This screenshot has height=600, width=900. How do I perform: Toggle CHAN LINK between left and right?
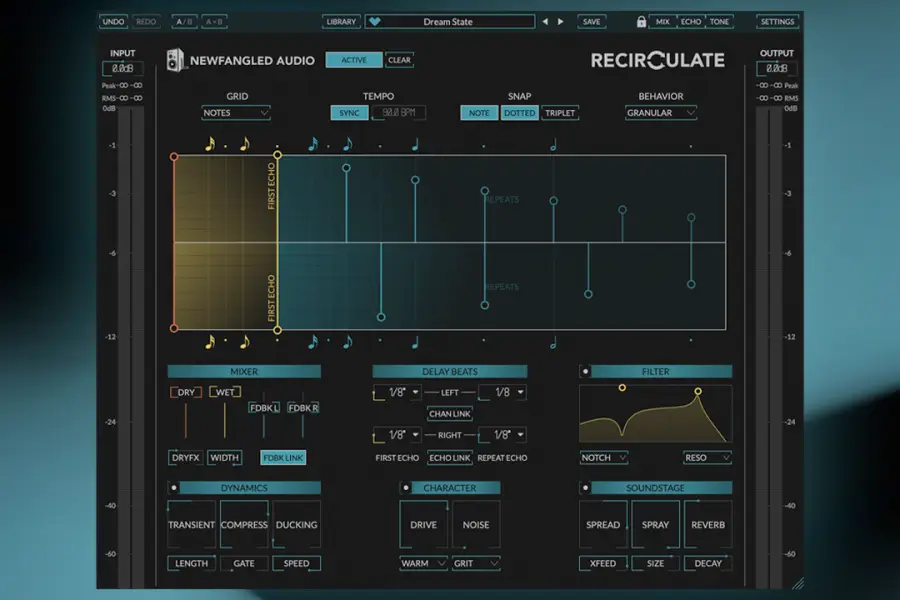[x=449, y=413]
